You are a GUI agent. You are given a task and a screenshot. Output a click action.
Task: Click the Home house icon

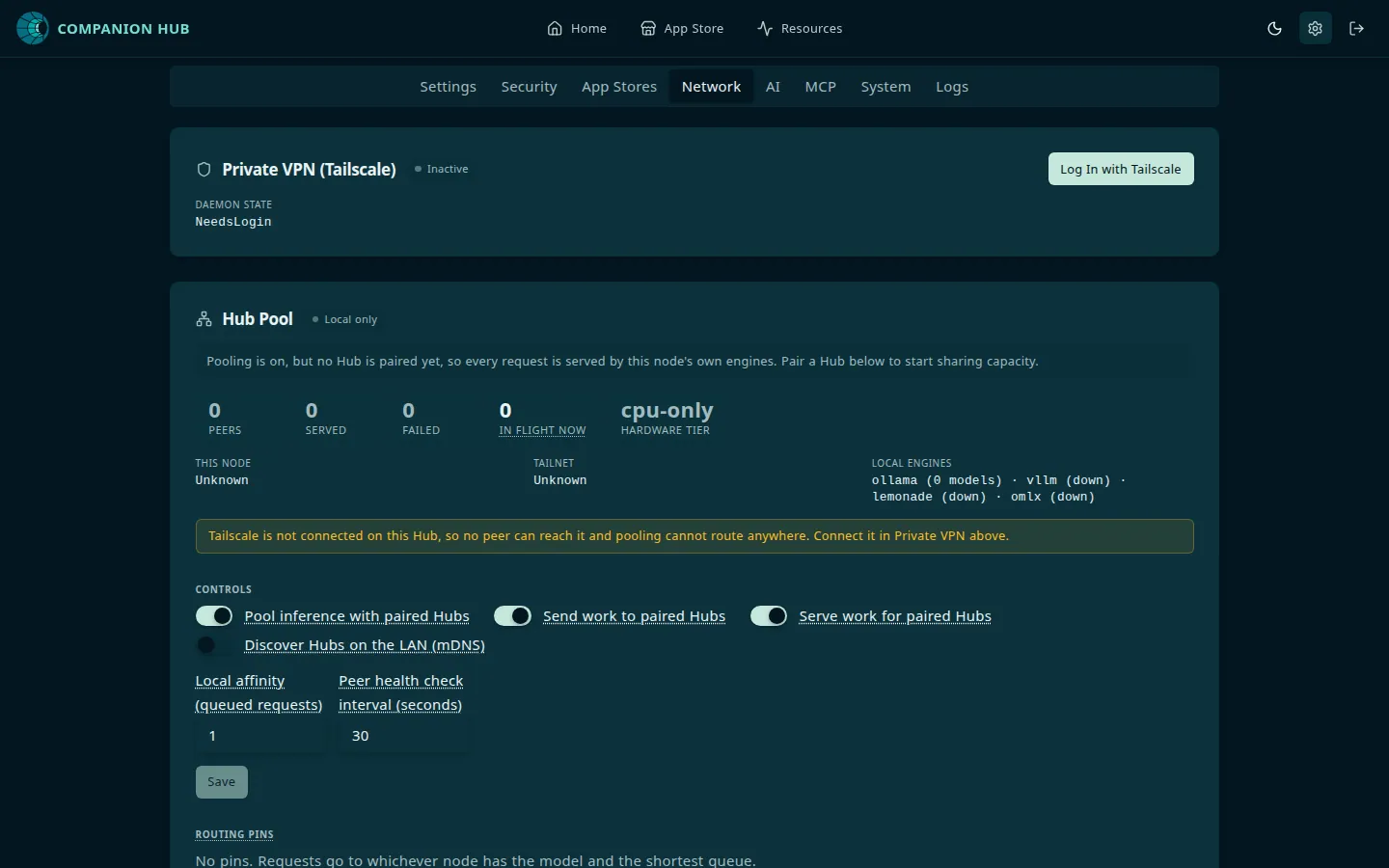(555, 28)
